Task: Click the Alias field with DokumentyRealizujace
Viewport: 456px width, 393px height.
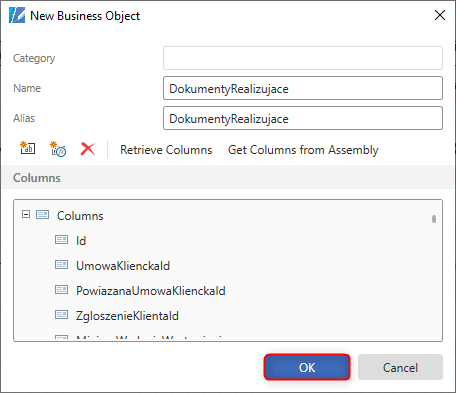Action: coord(303,118)
